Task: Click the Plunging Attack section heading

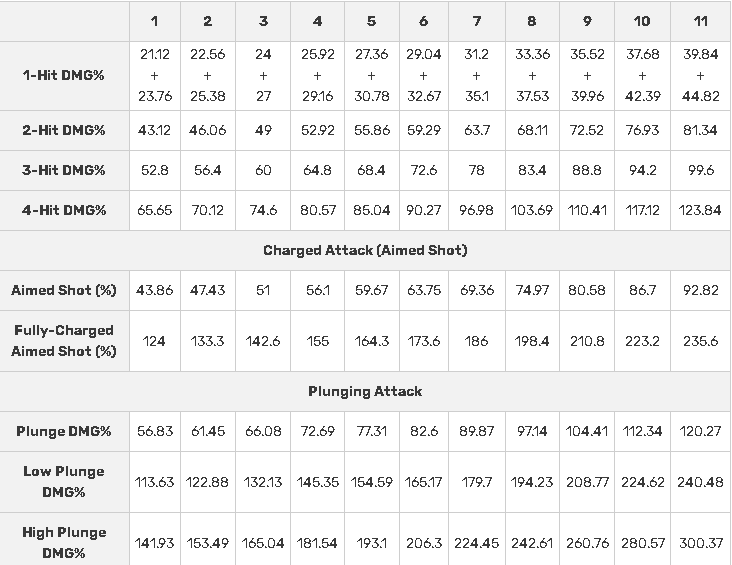Action: (365, 391)
